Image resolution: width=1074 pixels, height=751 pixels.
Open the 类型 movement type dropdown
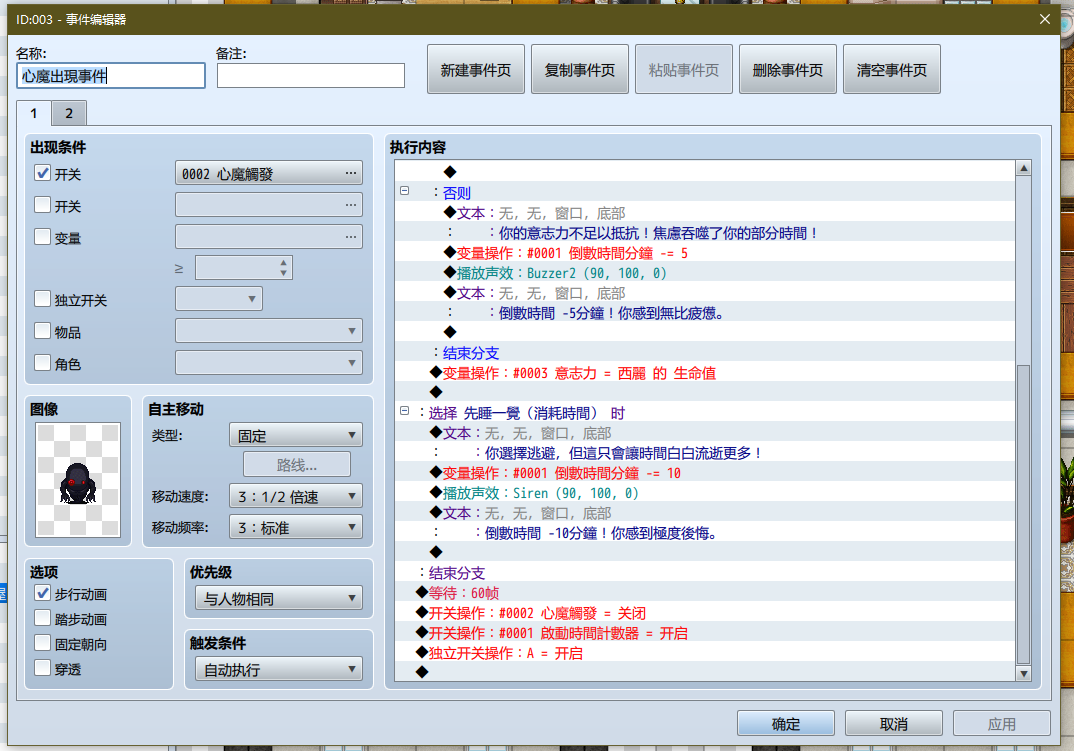(296, 435)
